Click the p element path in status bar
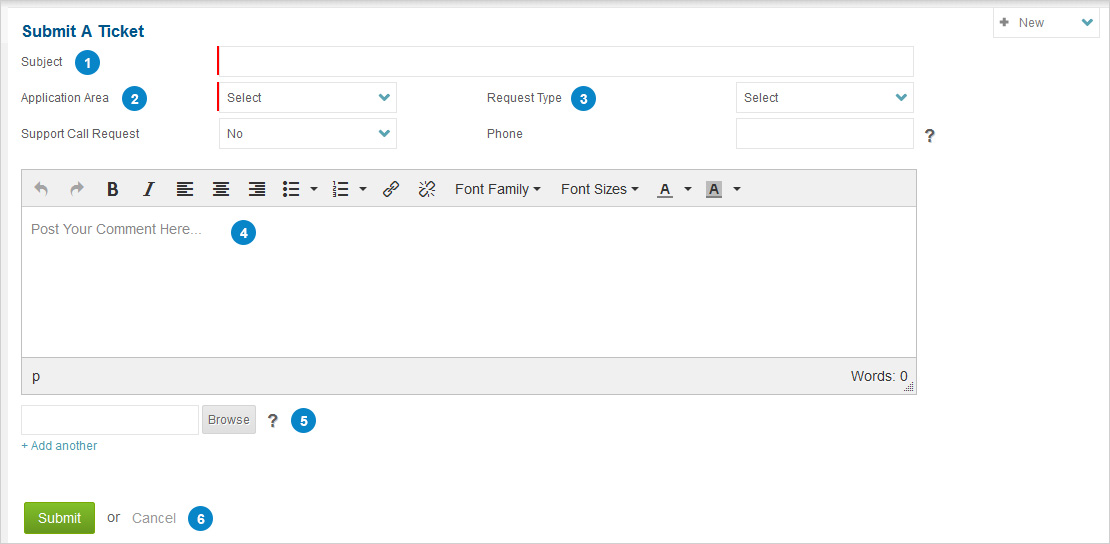This screenshot has width=1110, height=544. [36, 377]
